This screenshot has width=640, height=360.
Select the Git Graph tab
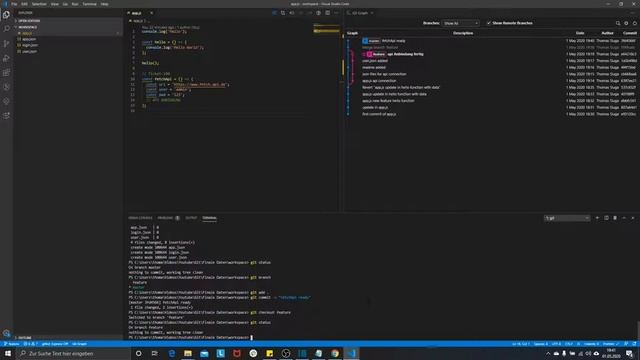[x=360, y=13]
